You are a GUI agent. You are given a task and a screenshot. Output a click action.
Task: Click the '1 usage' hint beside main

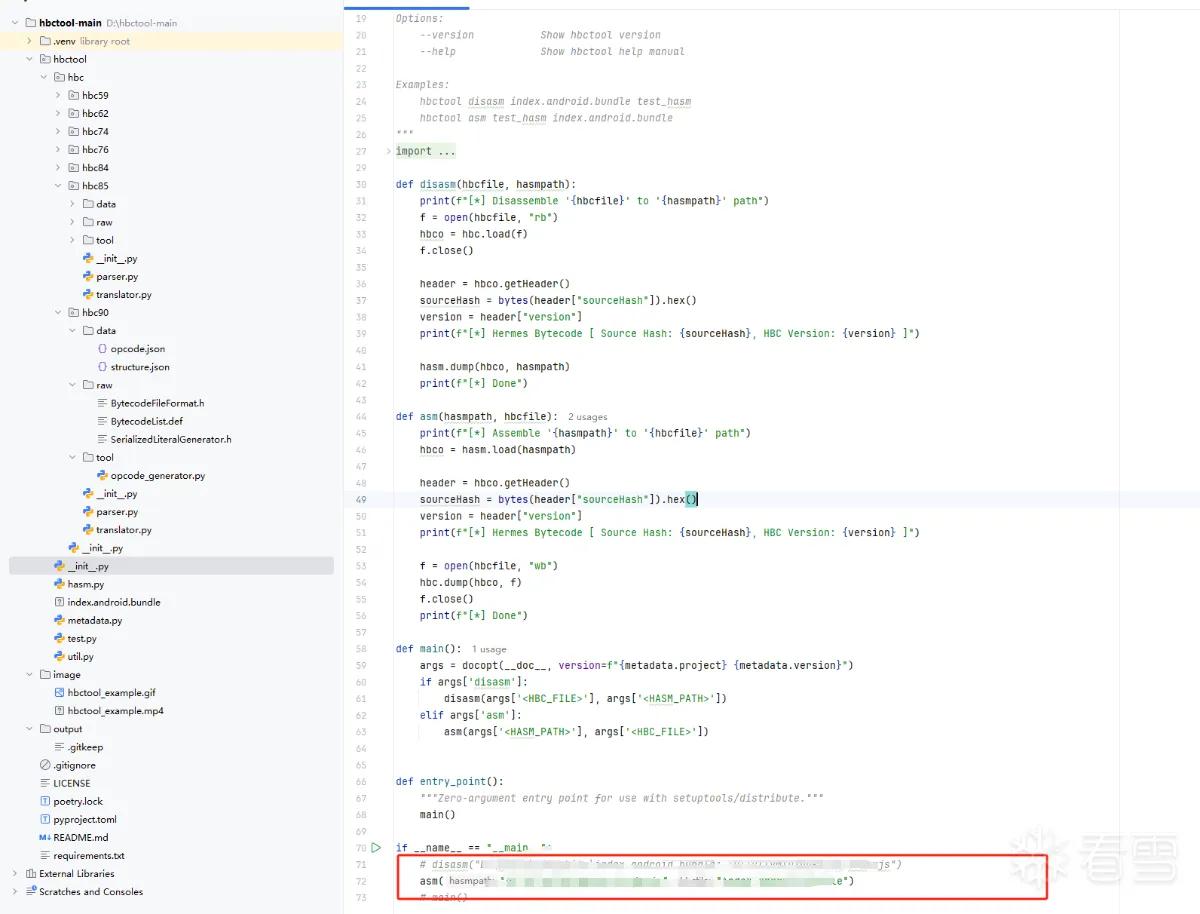point(489,649)
